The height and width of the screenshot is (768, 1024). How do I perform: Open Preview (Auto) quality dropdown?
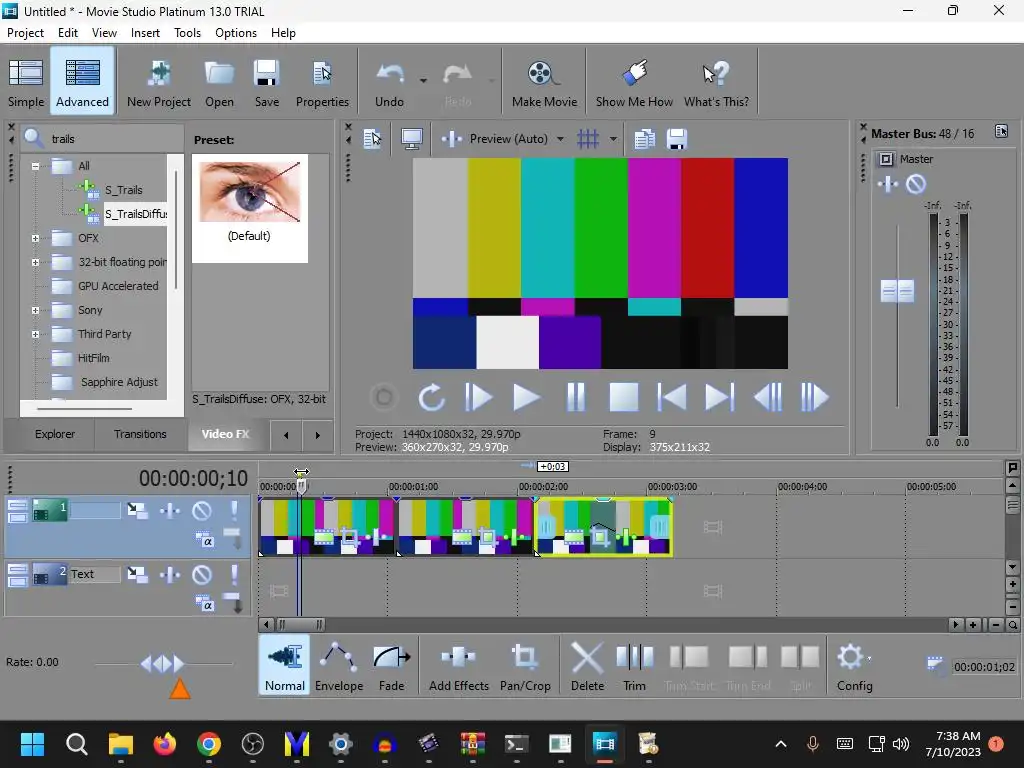[560, 138]
